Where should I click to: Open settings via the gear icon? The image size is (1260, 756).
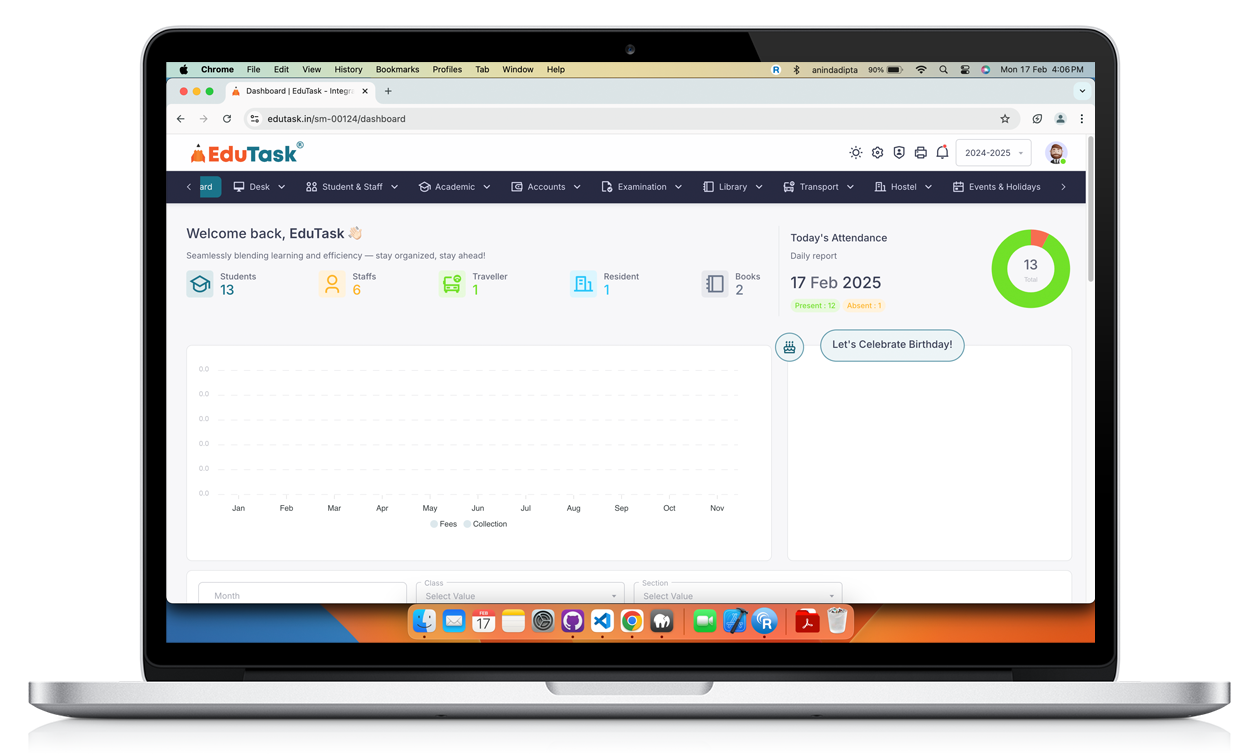point(877,153)
